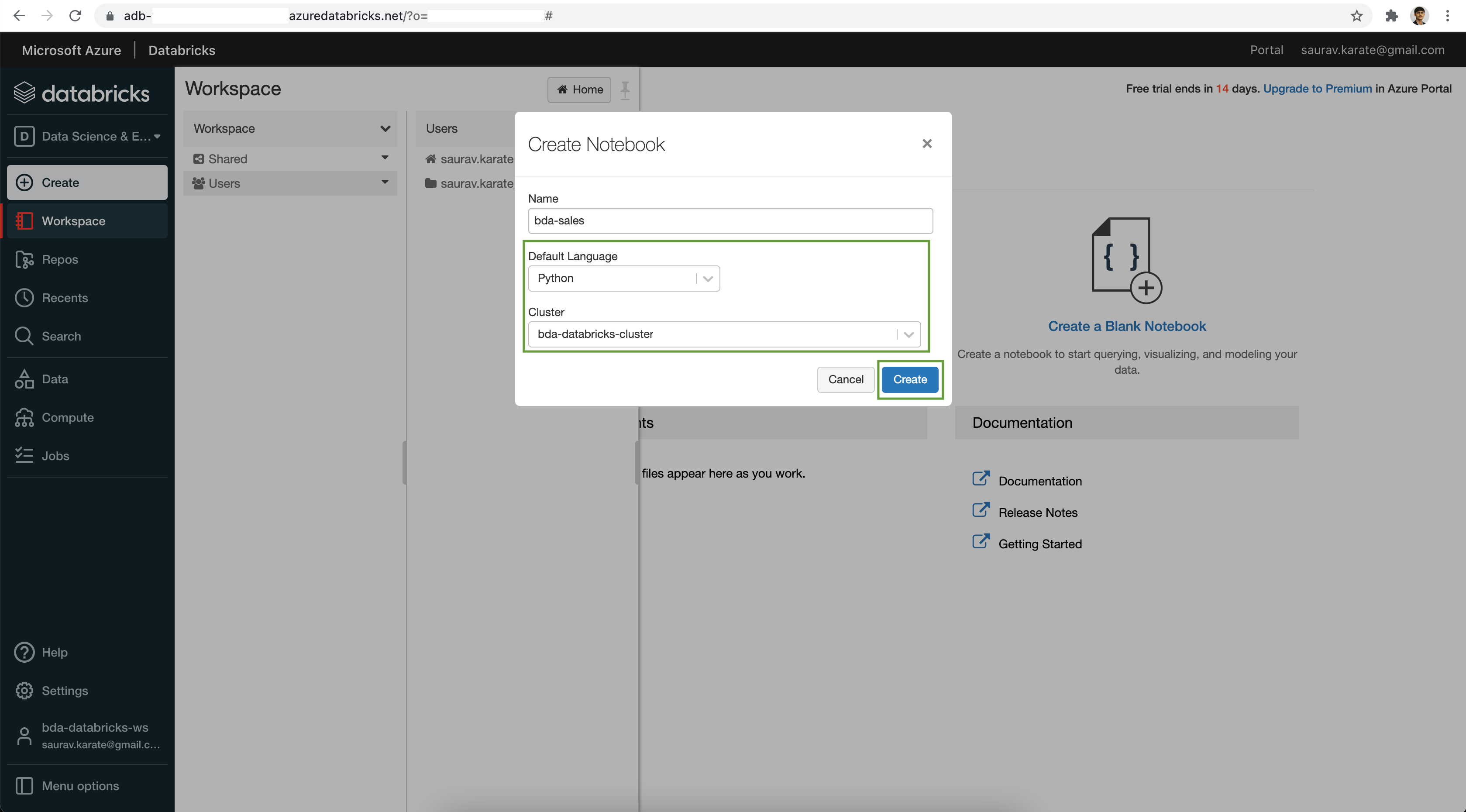Open the Cluster dropdown

(x=724, y=334)
